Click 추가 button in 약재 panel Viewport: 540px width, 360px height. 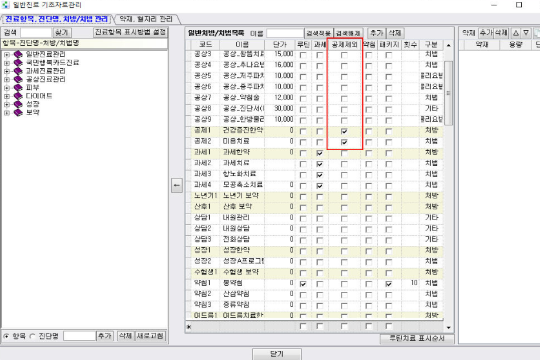tap(486, 33)
